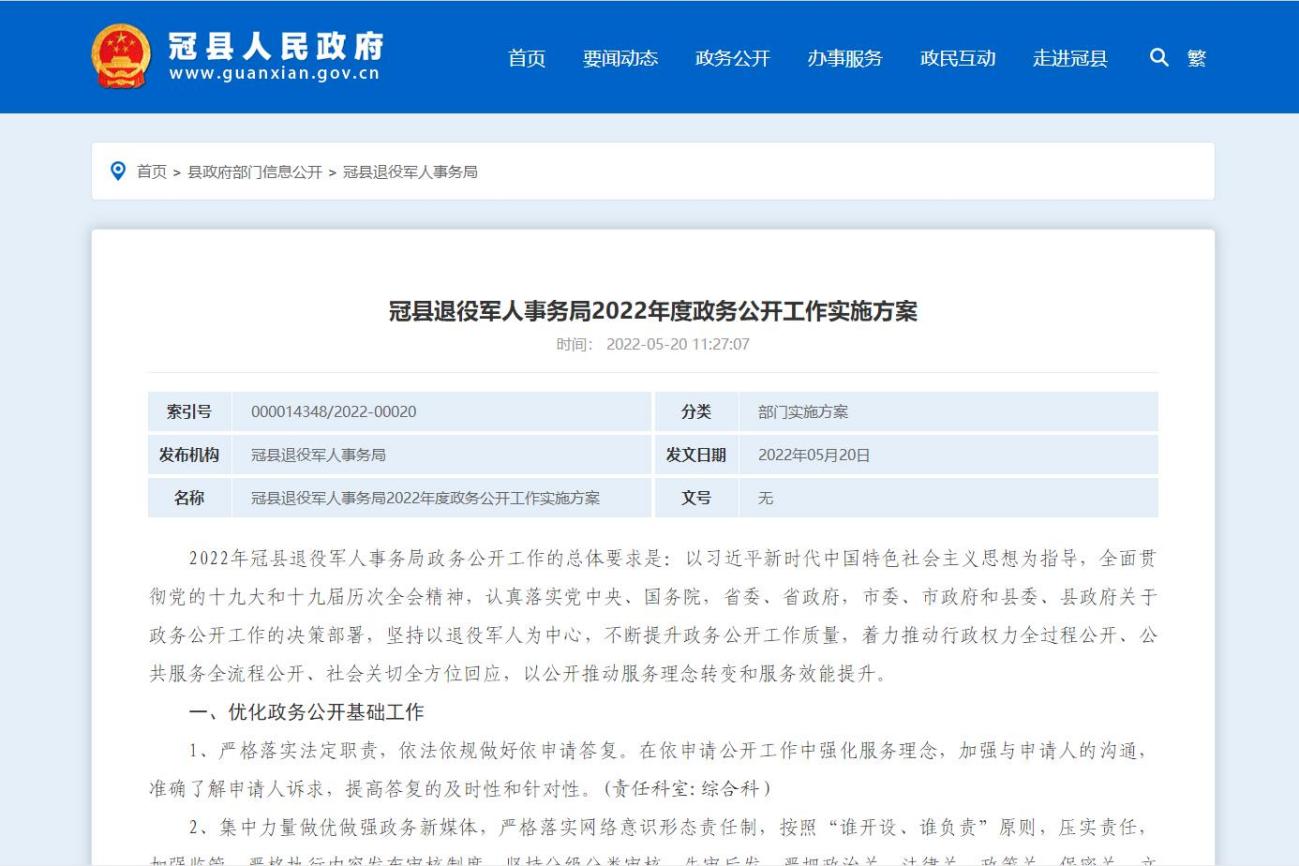Click the article title heading
This screenshot has height=866, width=1299.
[653, 311]
